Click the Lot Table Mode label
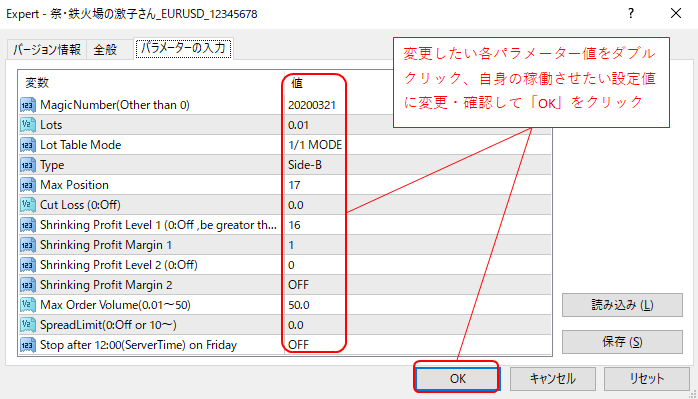Image resolution: width=698 pixels, height=399 pixels. pos(81,145)
